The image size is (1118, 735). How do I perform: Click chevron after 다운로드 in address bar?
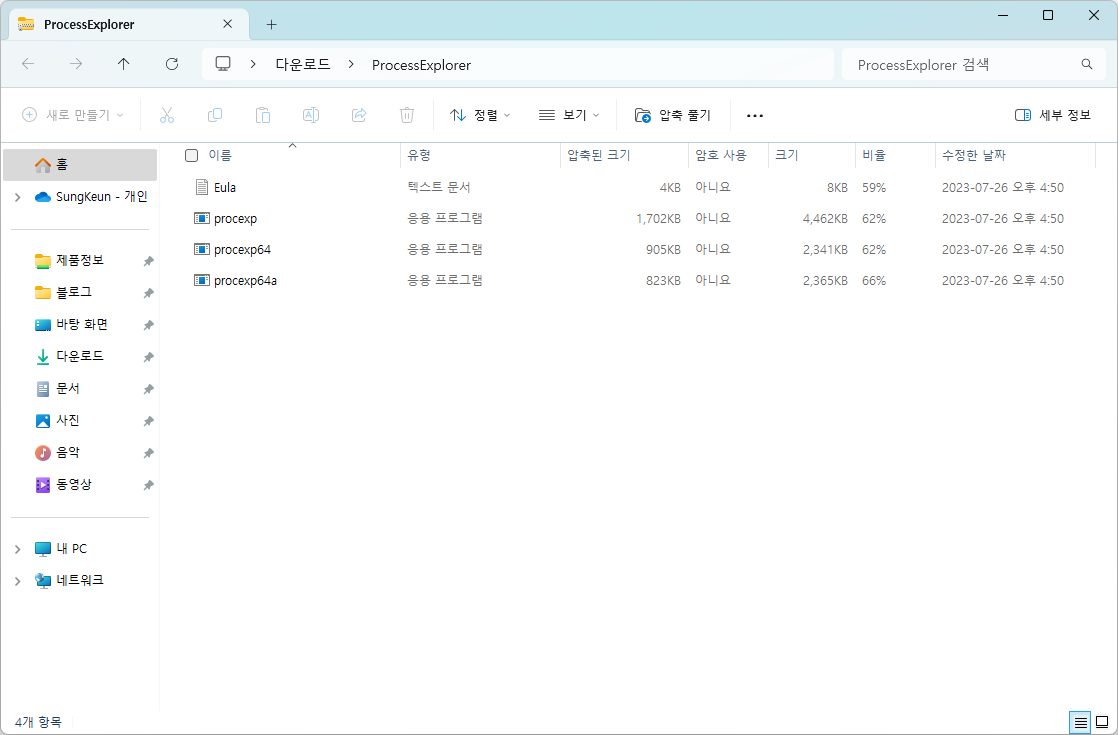click(351, 64)
